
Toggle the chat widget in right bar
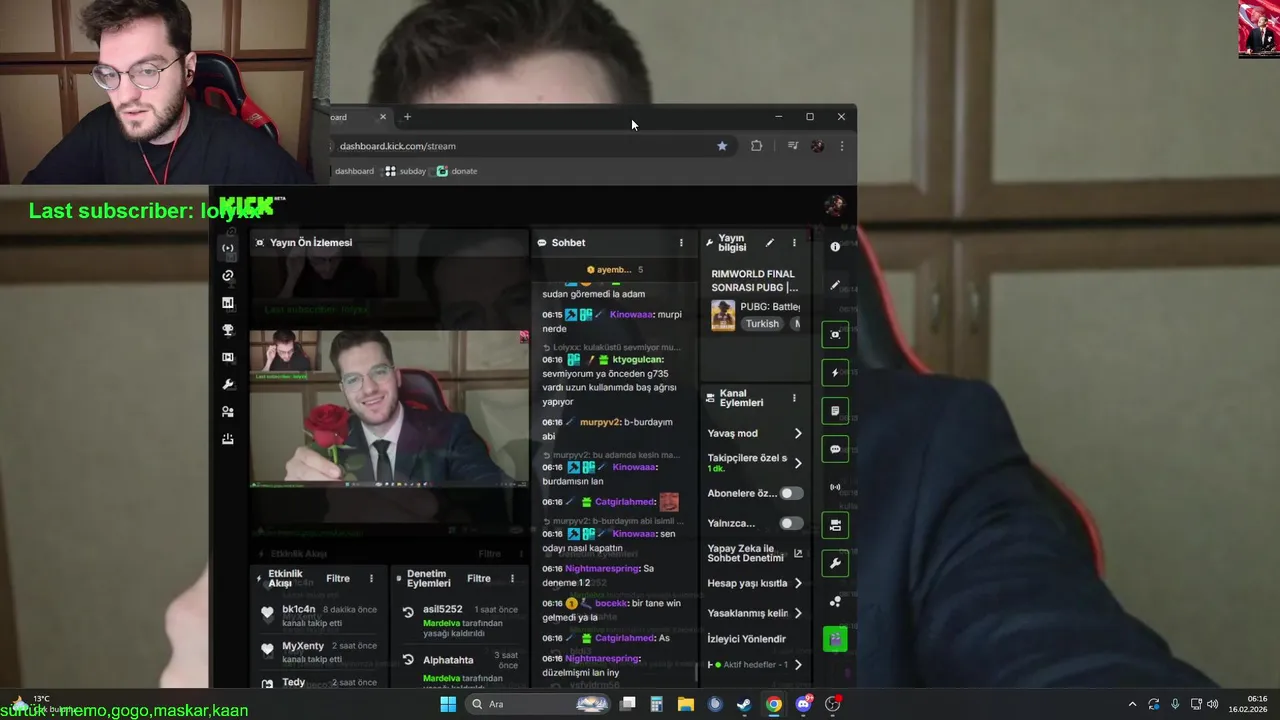coord(835,449)
